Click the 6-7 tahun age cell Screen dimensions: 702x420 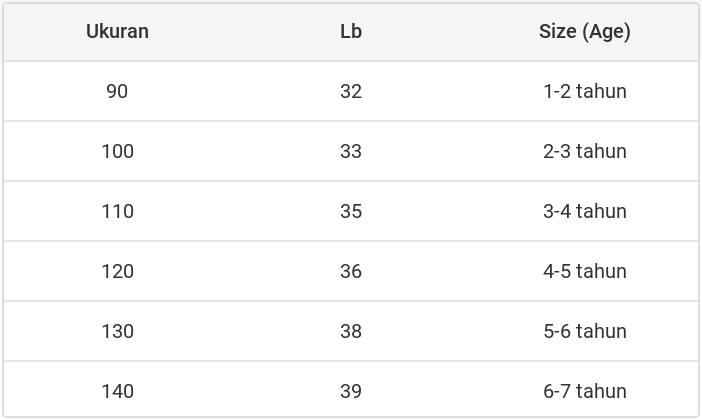(584, 391)
